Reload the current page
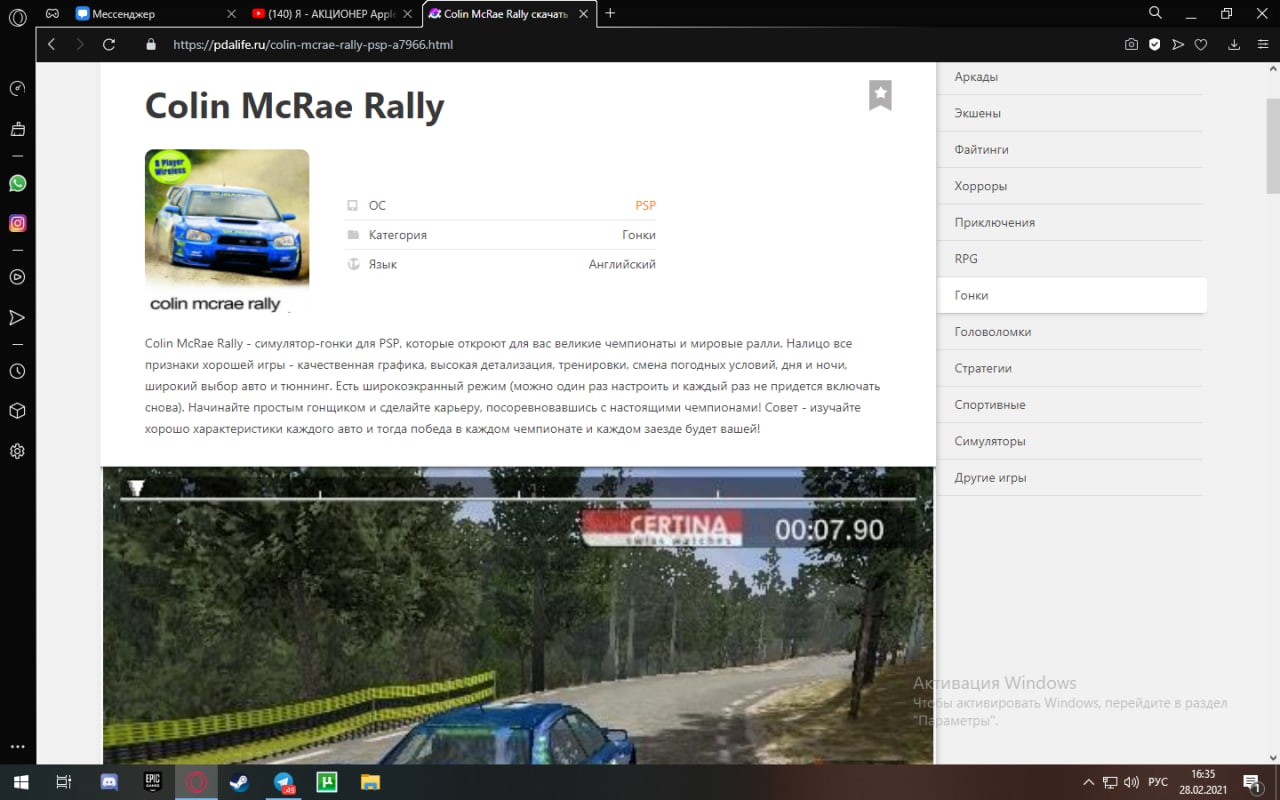Screen dimensions: 1280x800 pyautogui.click(x=109, y=44)
